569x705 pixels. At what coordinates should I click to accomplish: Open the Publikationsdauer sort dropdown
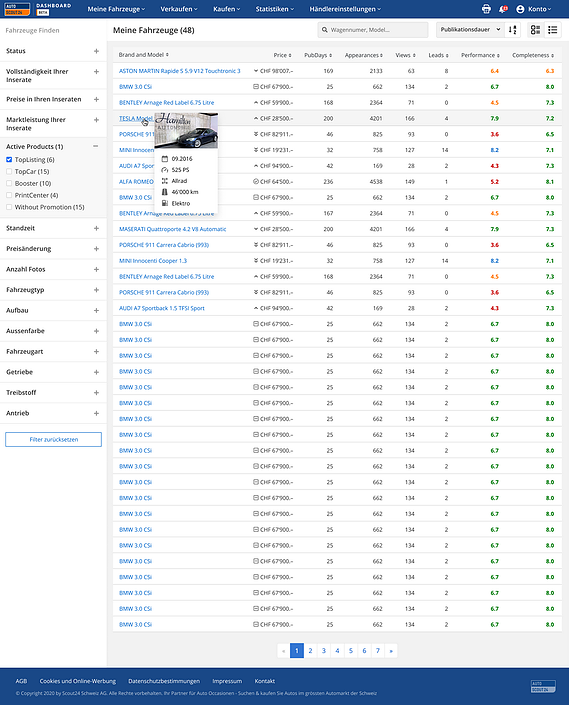(470, 30)
